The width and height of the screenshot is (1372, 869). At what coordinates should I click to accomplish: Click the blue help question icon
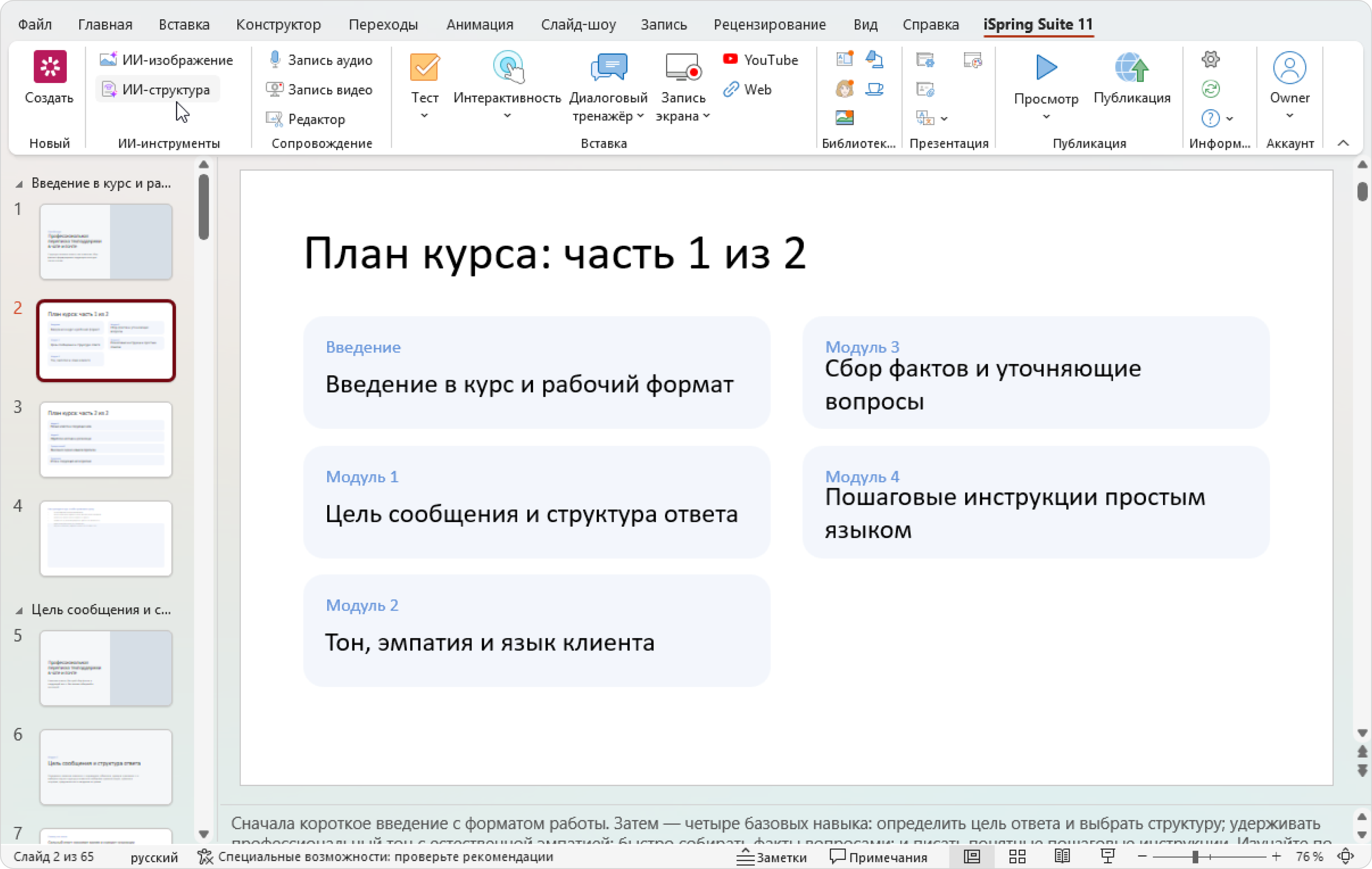pos(1210,118)
